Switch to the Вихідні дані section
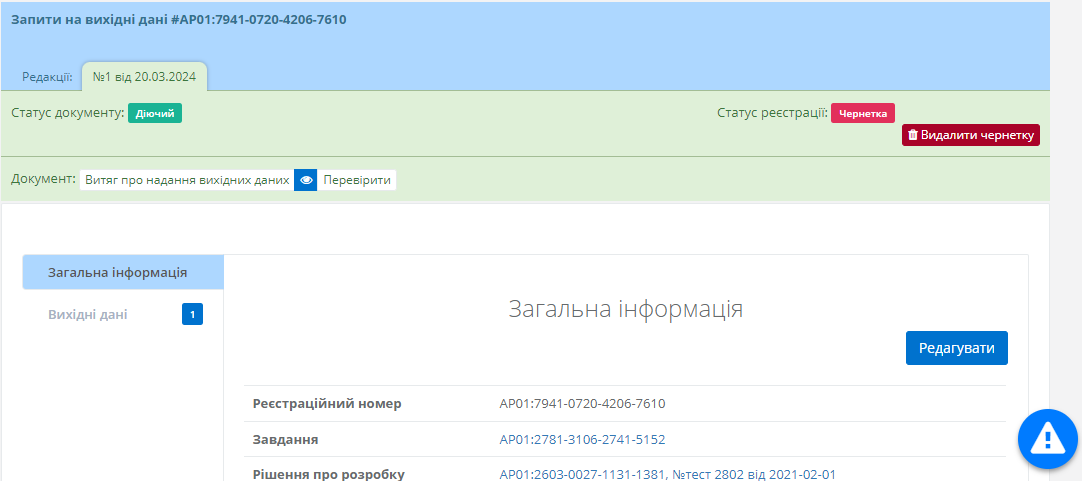The width and height of the screenshot is (1082, 481). pyautogui.click(x=88, y=315)
